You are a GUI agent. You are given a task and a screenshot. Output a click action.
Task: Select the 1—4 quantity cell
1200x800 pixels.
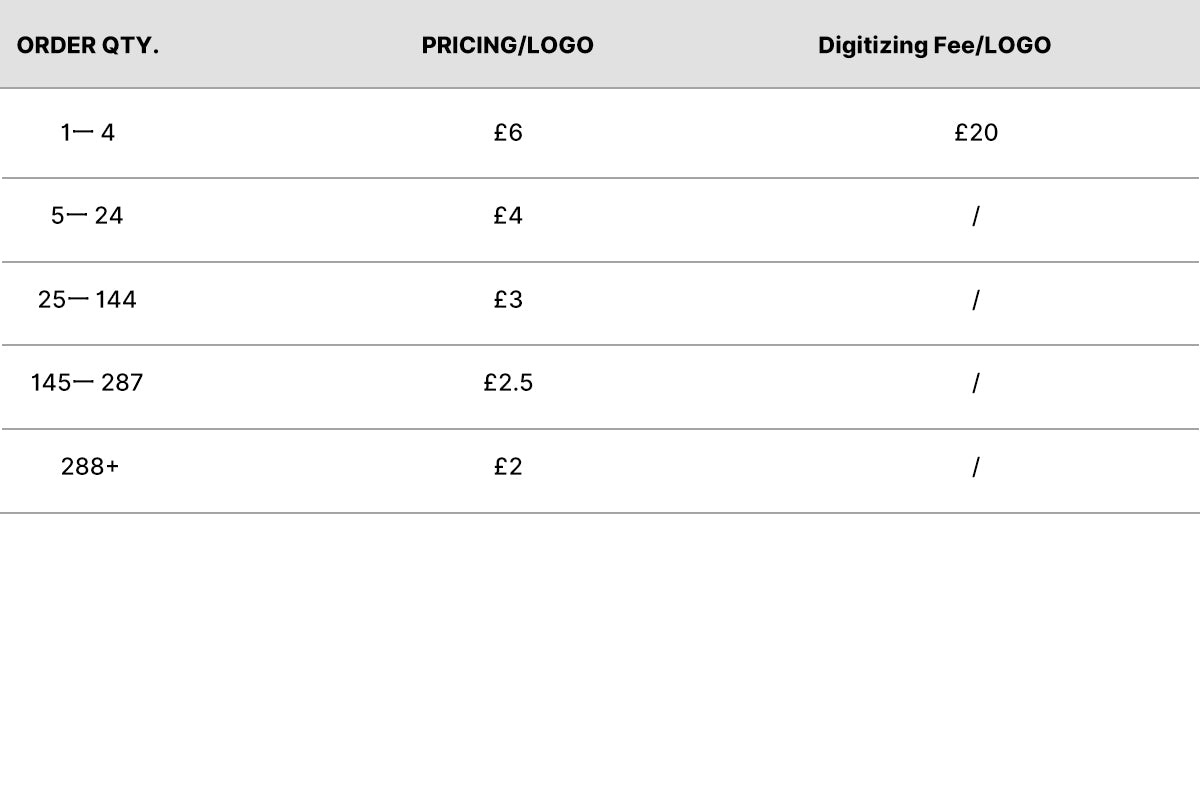coord(88,132)
